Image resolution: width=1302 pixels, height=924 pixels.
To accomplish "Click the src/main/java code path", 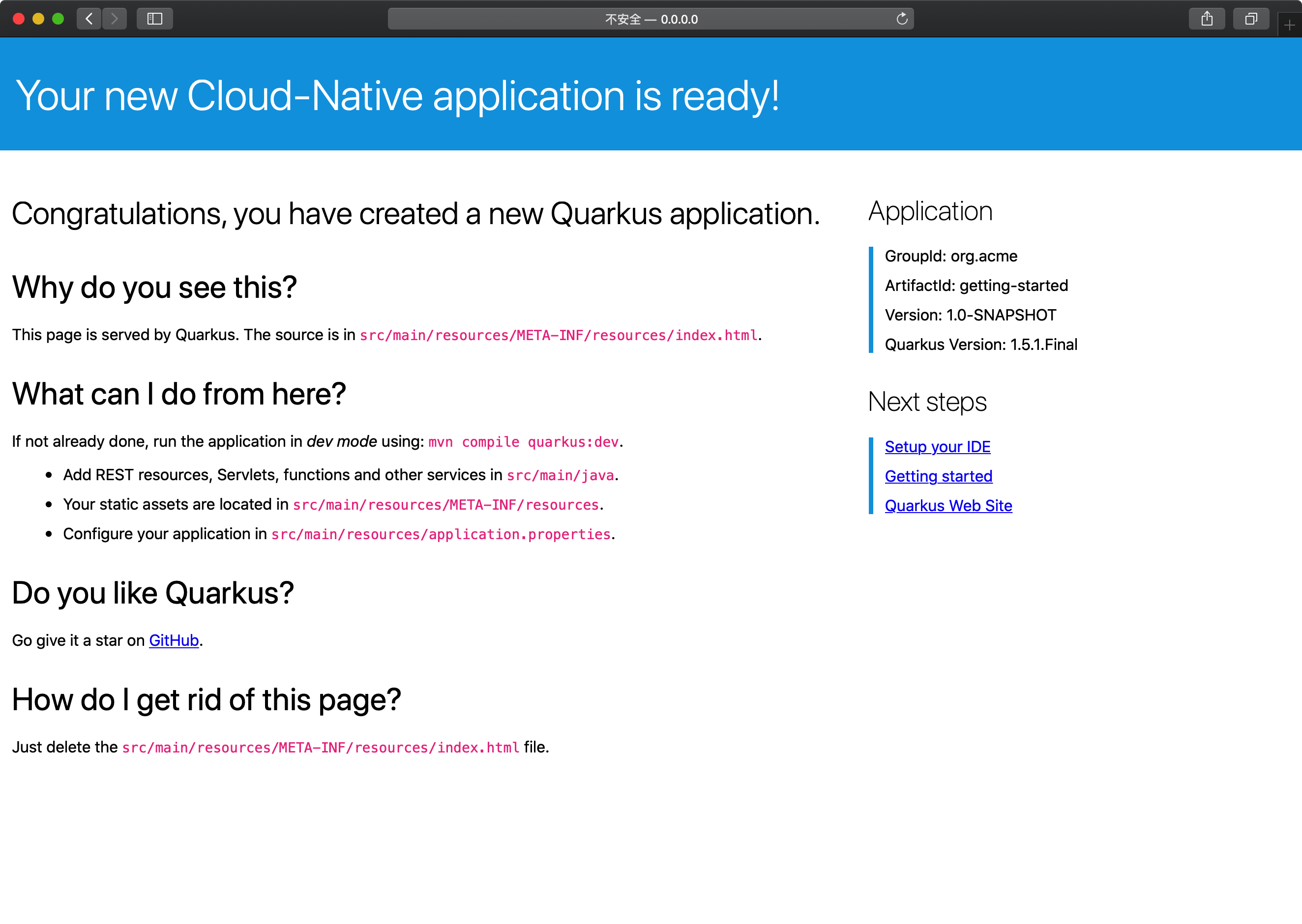I will pos(560,475).
